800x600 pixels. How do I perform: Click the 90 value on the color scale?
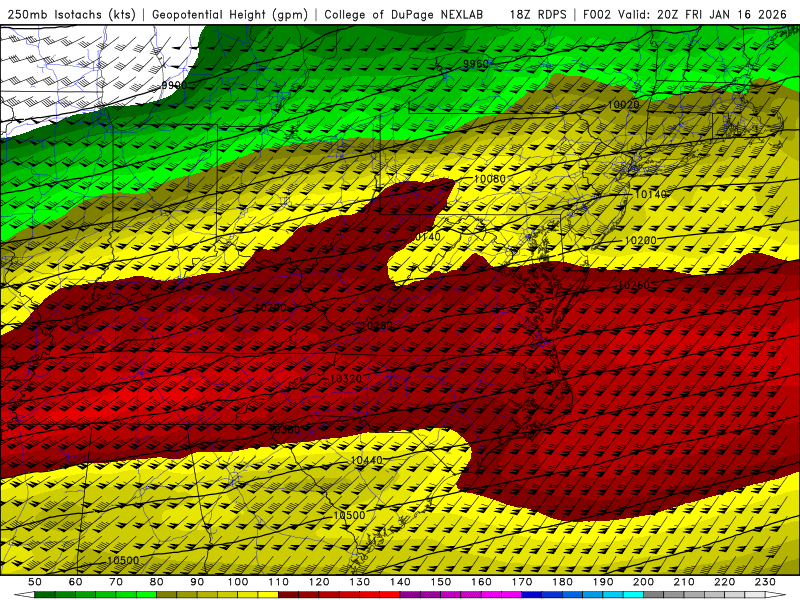point(197,582)
